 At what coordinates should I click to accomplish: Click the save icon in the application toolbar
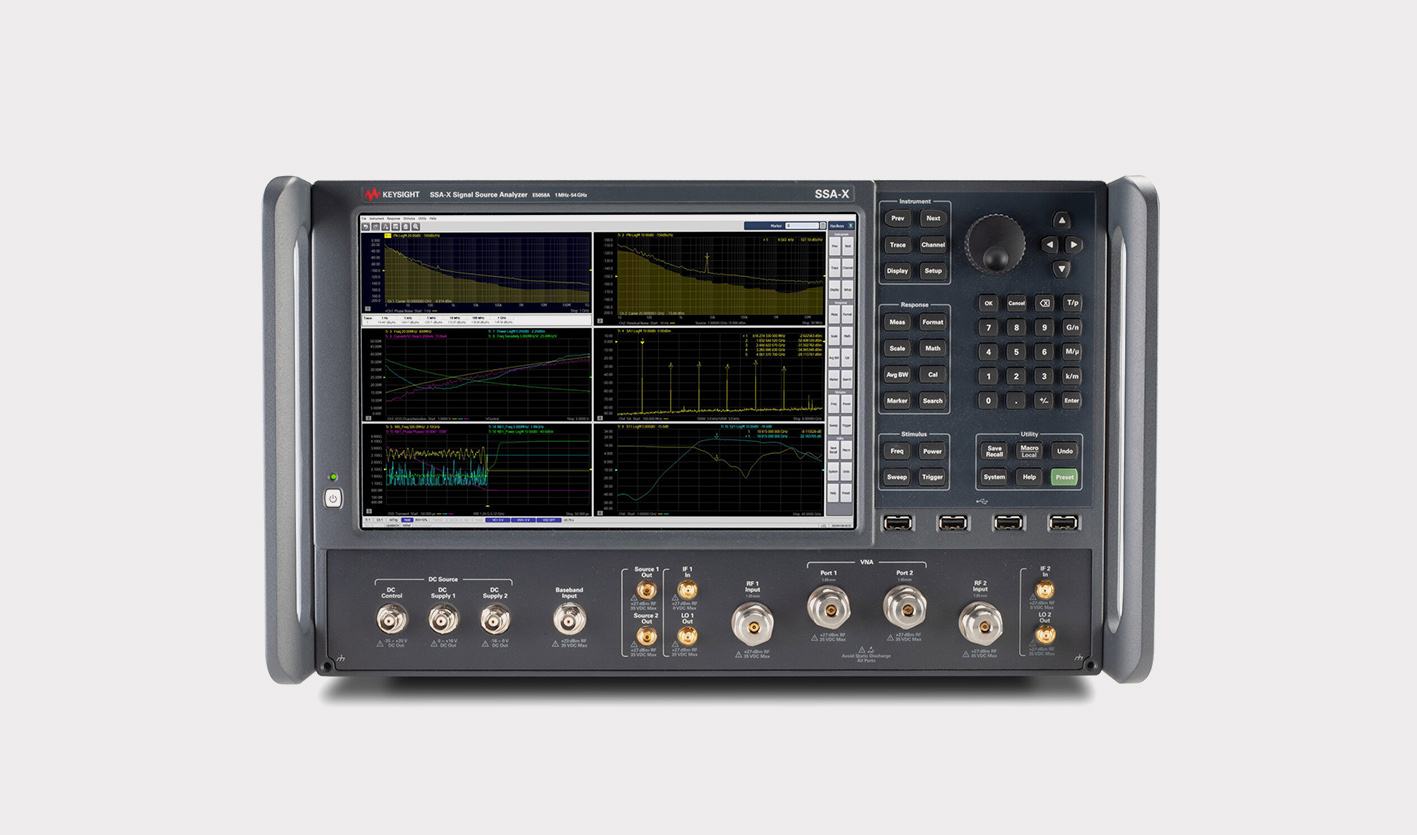(396, 227)
